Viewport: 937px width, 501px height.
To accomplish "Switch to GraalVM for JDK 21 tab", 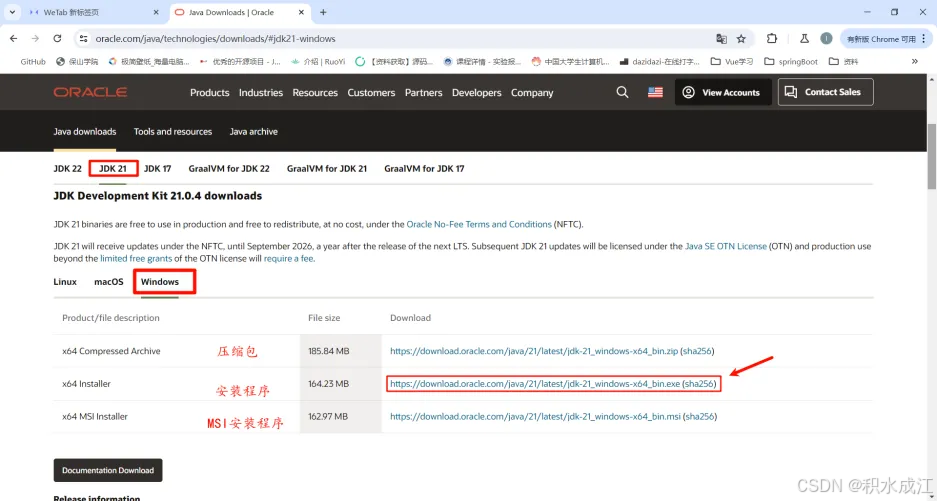I will 327,169.
